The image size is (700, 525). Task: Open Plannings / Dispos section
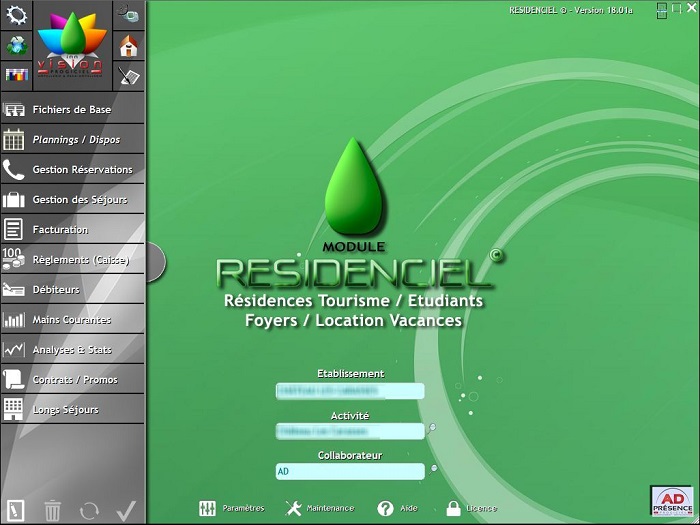[72, 140]
